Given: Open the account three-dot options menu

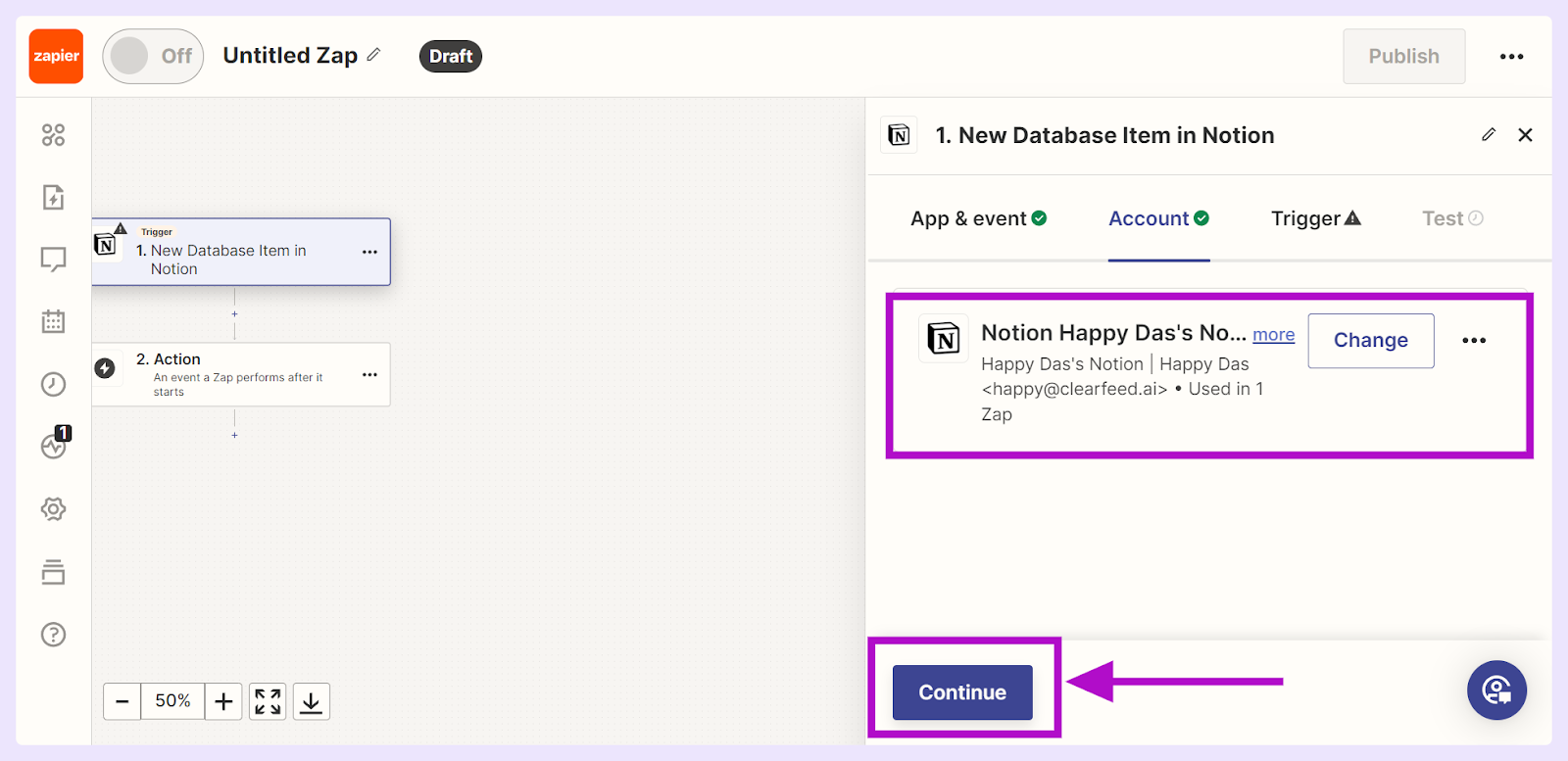Looking at the screenshot, I should [1474, 341].
